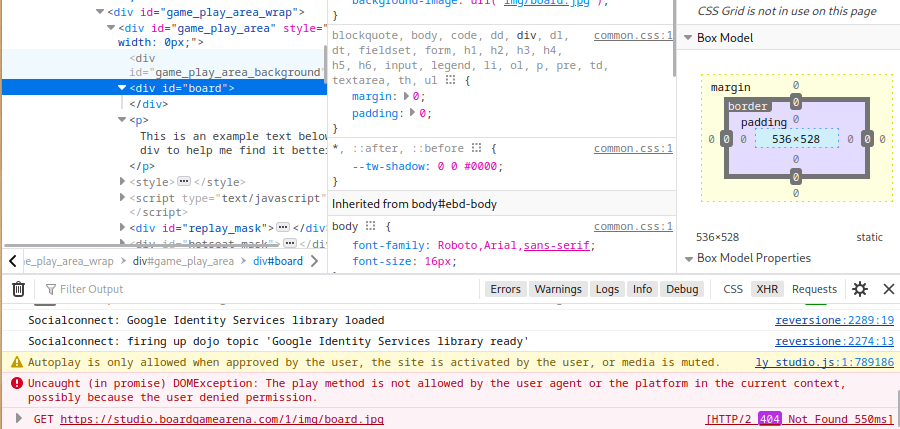The height and width of the screenshot is (429, 900).
Task: Toggle Logs filter in console
Action: click(607, 289)
